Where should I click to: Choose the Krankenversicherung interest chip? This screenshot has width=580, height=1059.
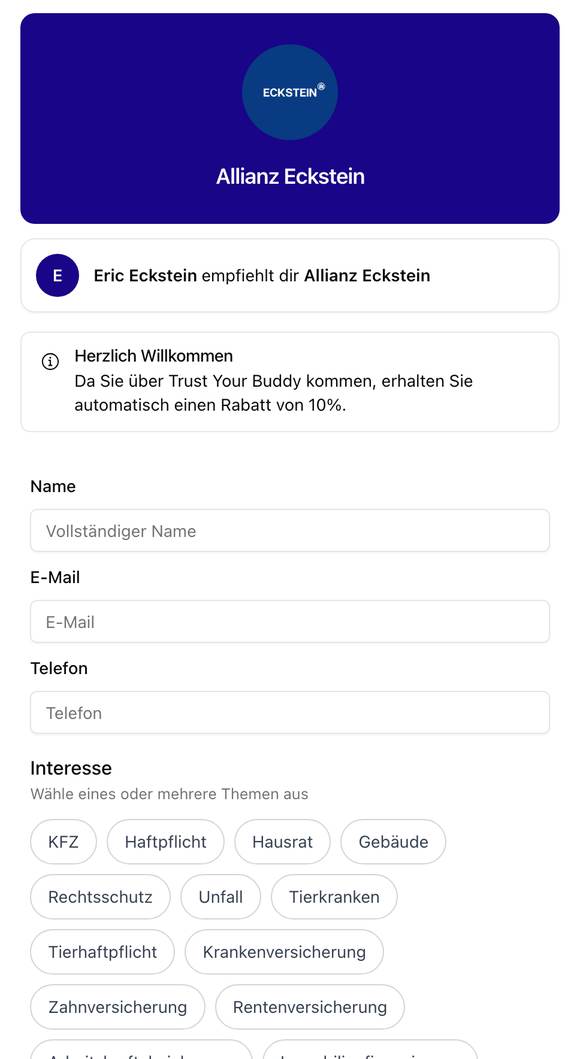(284, 952)
